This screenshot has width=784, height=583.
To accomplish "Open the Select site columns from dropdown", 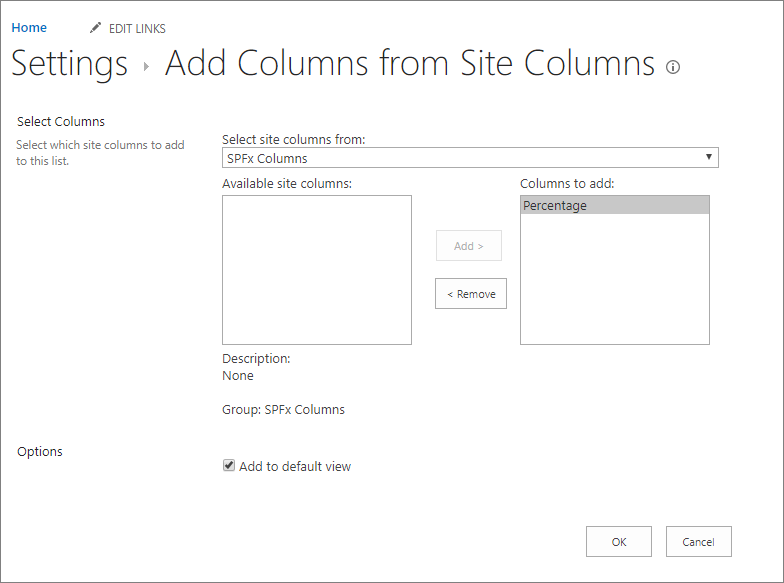I will tap(470, 158).
